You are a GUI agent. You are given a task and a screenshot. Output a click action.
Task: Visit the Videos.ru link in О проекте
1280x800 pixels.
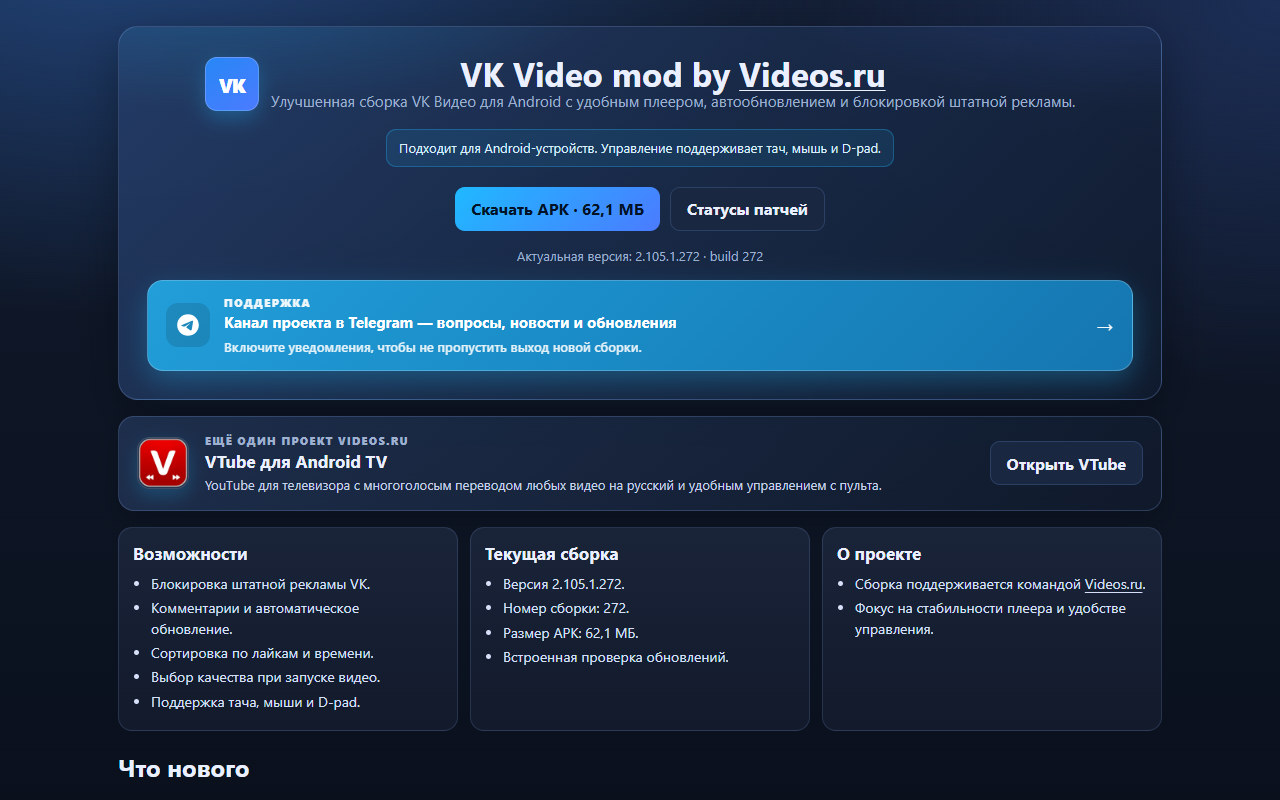point(1113,584)
